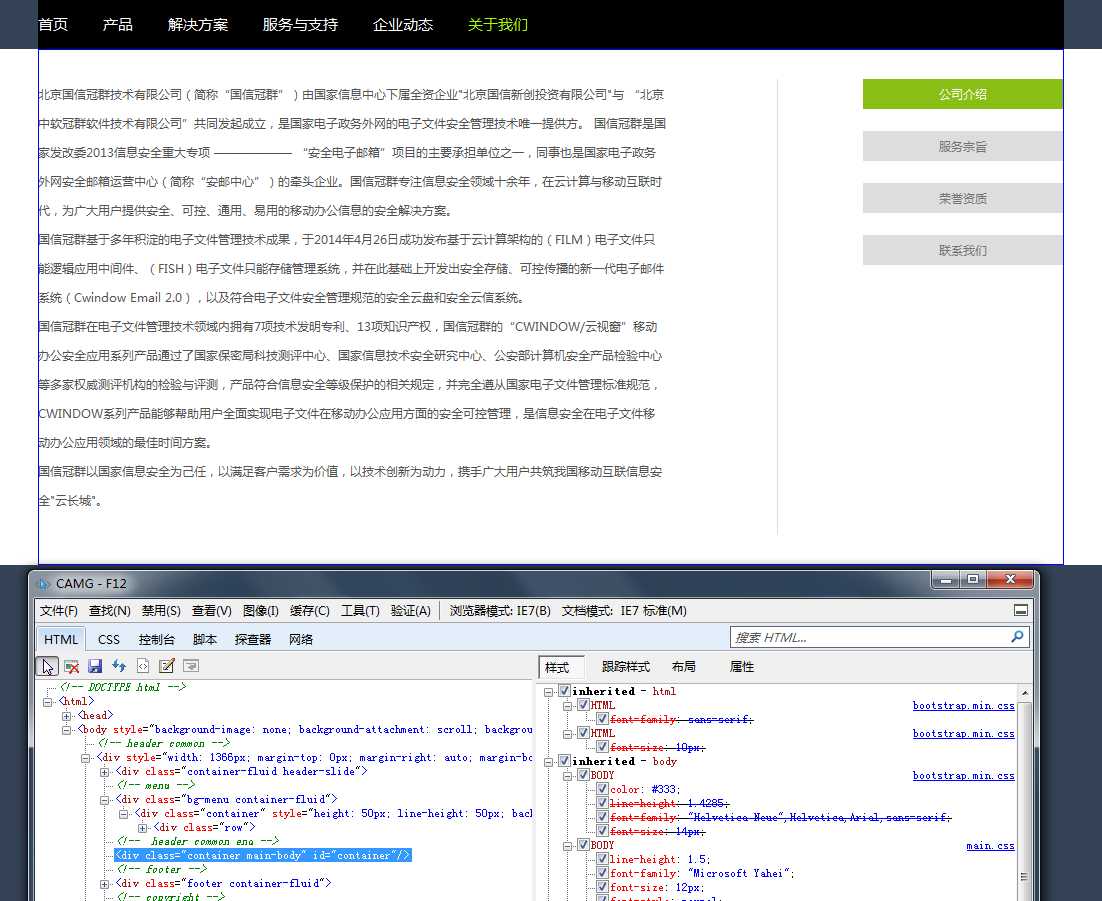Open the 查看(V) menu

212,611
